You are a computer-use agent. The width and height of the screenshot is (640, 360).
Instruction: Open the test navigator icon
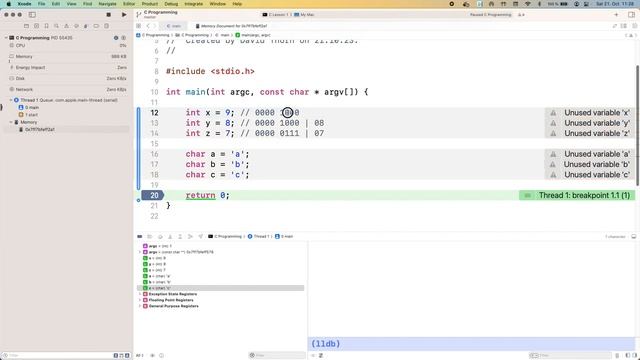coord(76,26)
